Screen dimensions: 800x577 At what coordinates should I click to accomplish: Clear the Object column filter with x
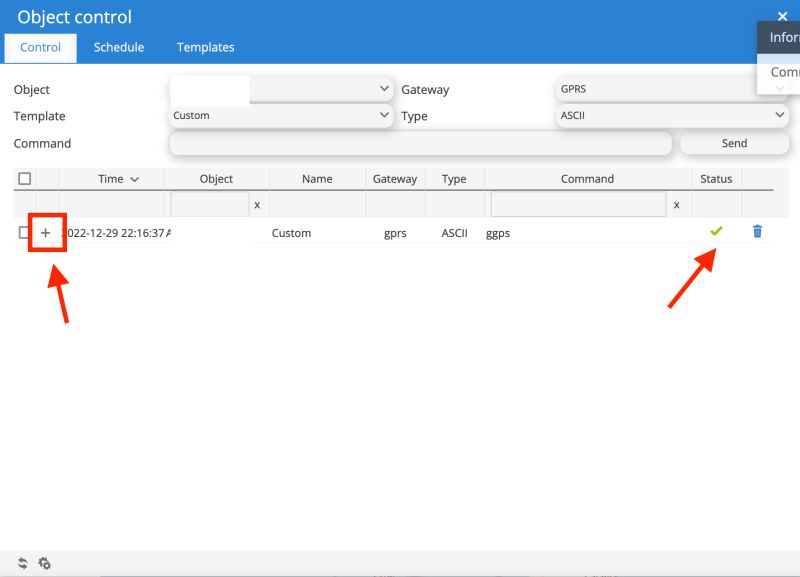(258, 204)
